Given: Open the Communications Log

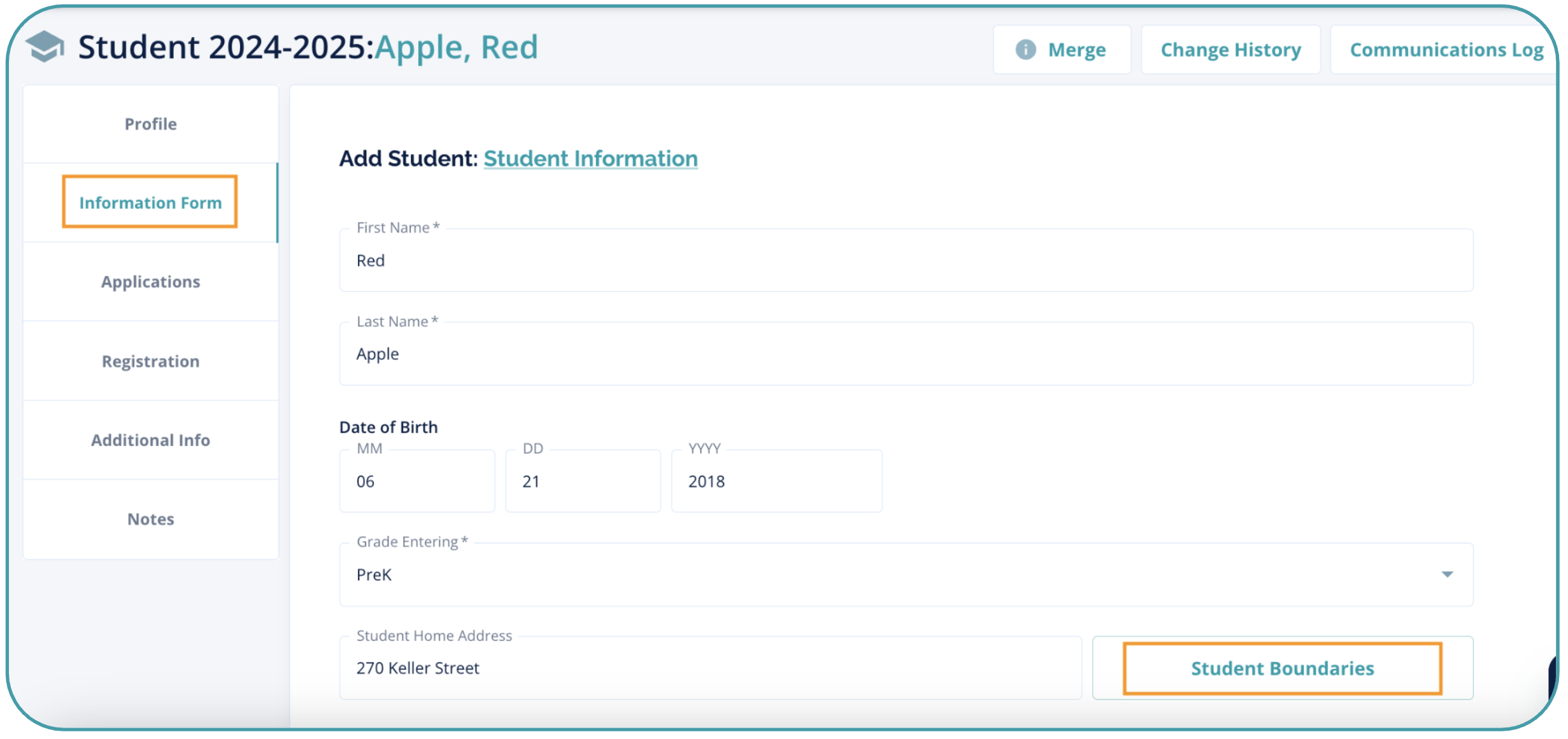Looking at the screenshot, I should click(x=1446, y=50).
